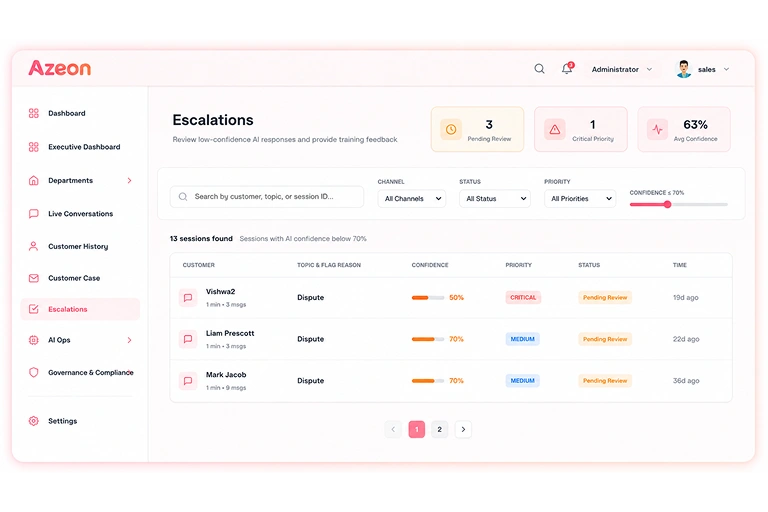Screen dimensions: 768x512
Task: Open the Vishwa2 session
Action: (x=451, y=297)
